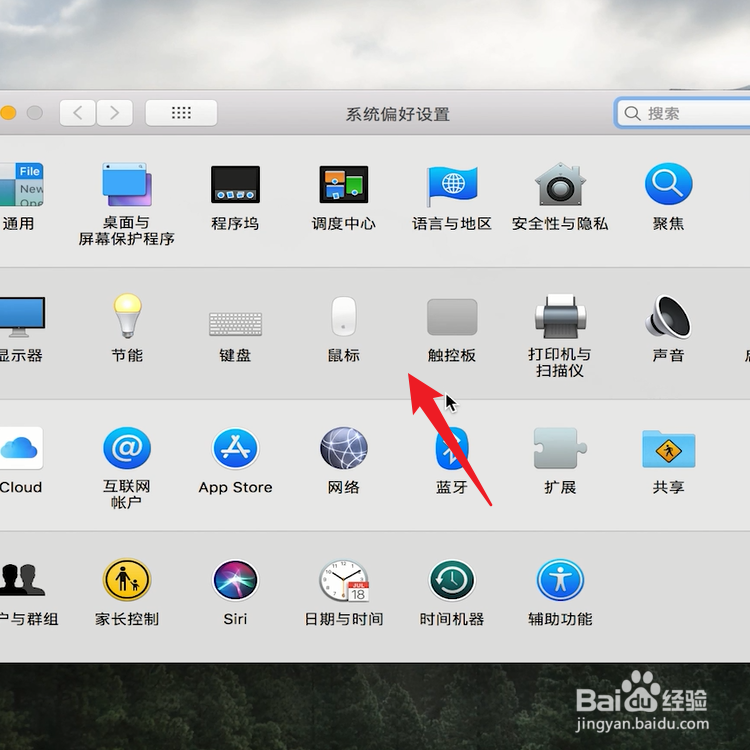Click the yellow minimize window button

point(8,113)
